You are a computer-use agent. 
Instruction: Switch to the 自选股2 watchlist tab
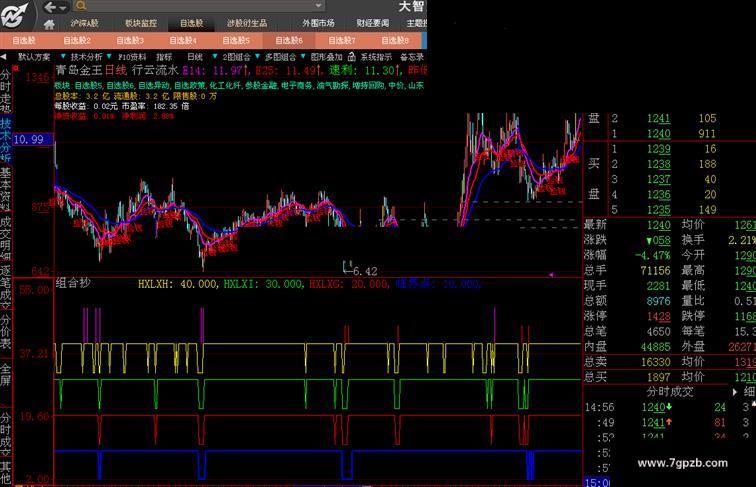[77, 41]
